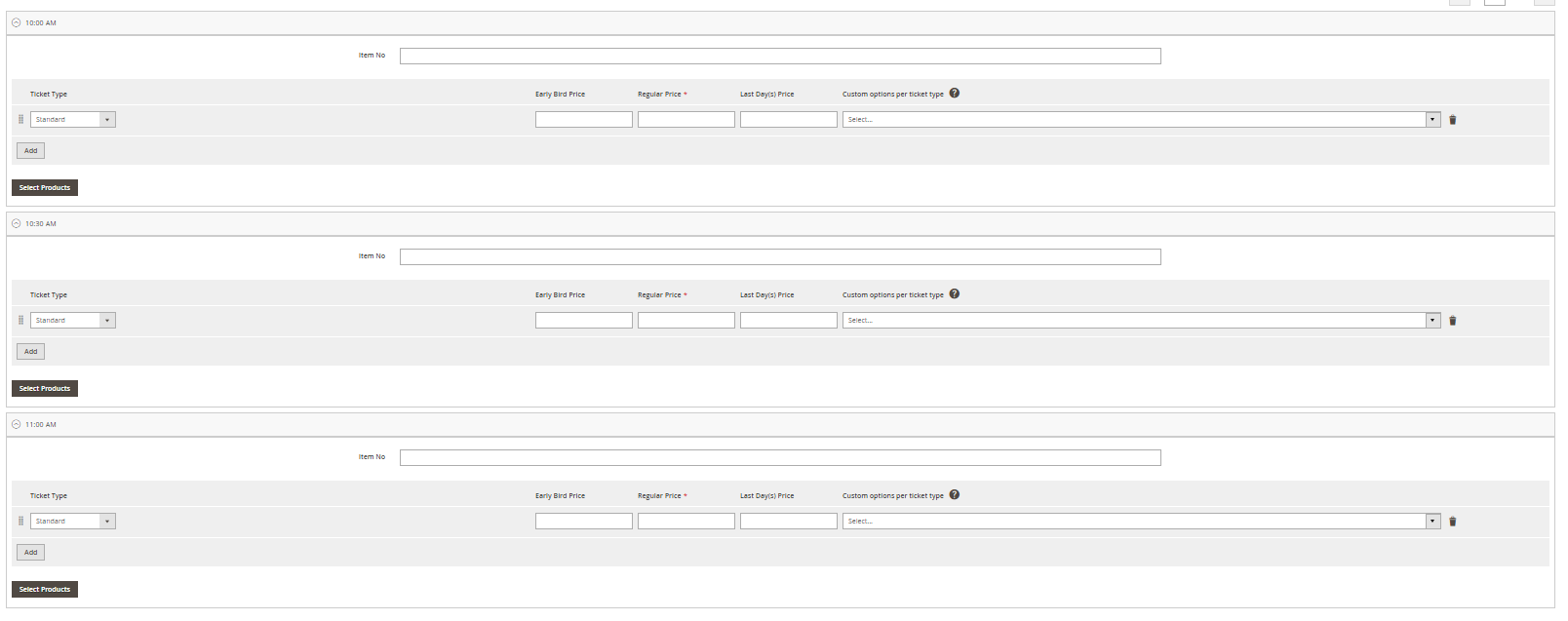Viewport: 1568px width, 621px height.
Task: Open Ticket Type dropdown in 10:30 AM section
Action: click(x=73, y=321)
